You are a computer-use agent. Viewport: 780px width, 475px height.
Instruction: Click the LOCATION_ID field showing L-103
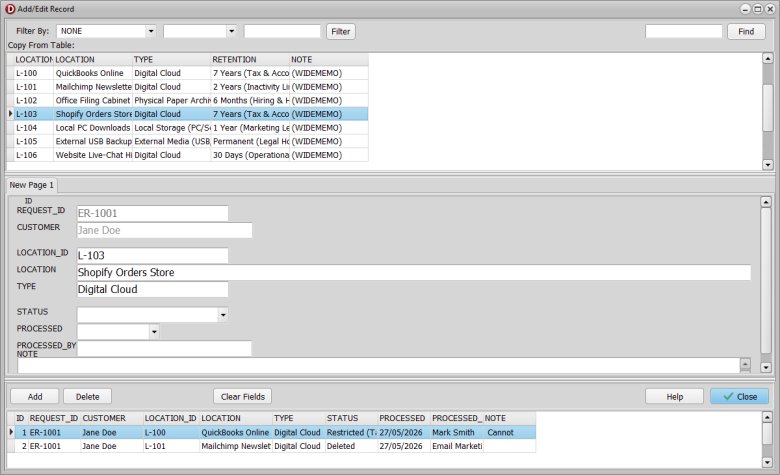(x=153, y=256)
